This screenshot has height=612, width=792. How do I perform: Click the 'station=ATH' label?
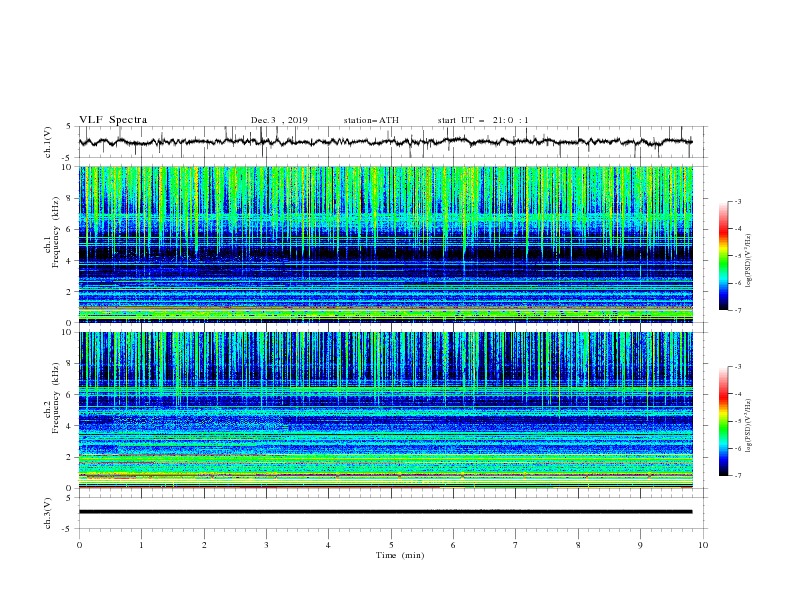[371, 120]
